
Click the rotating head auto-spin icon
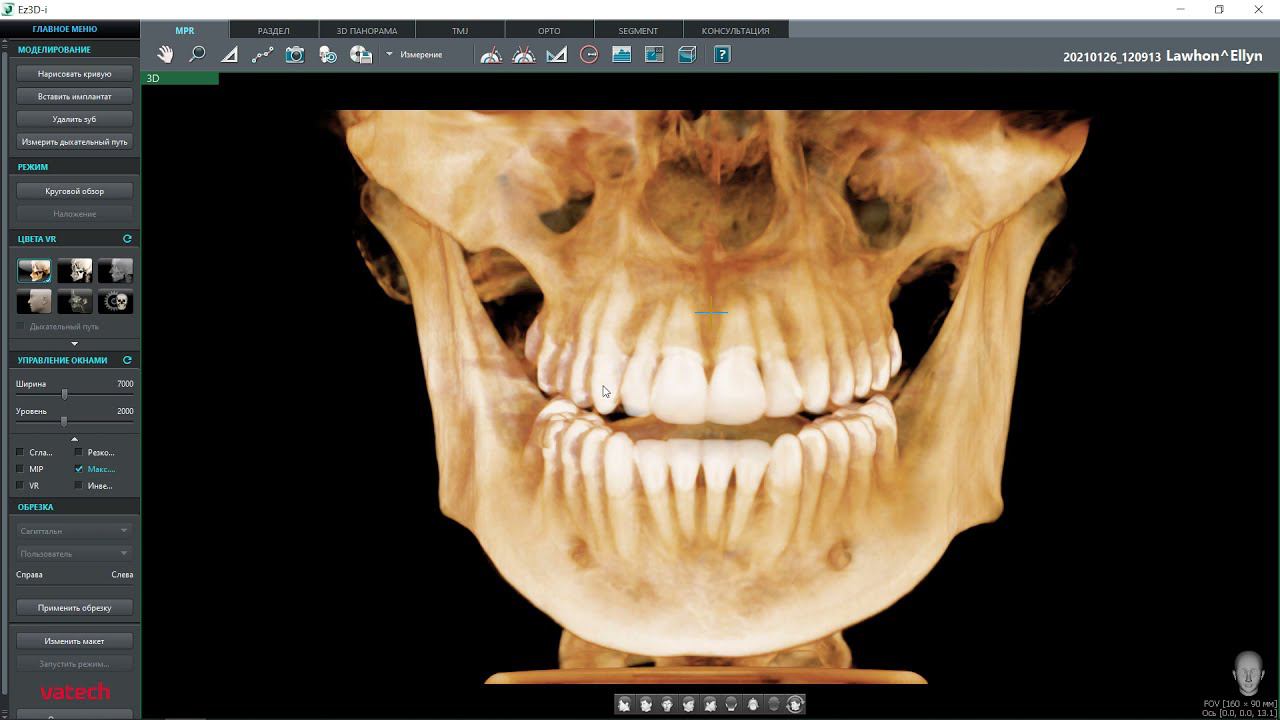pyautogui.click(x=795, y=704)
